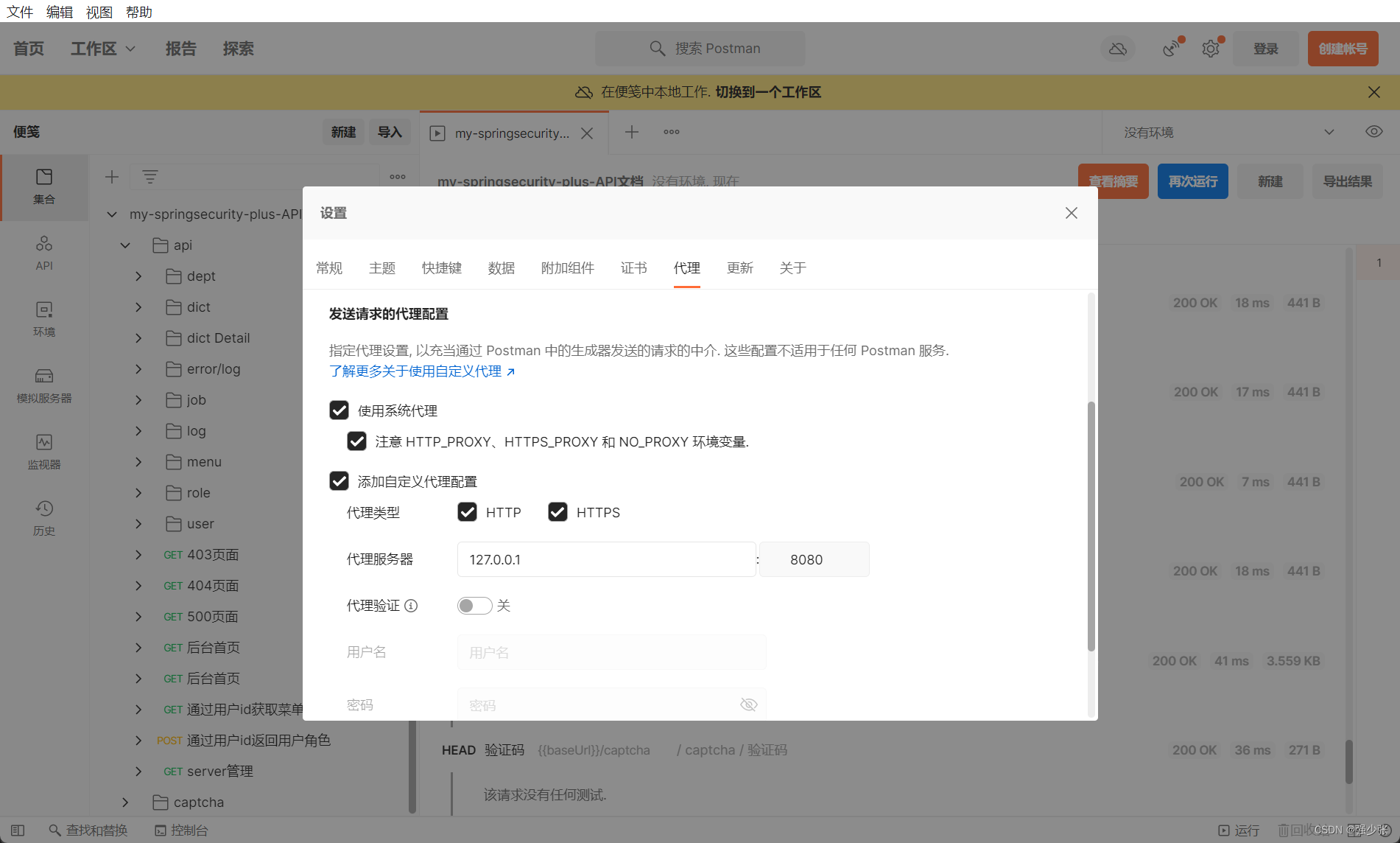Expand the dict Detail folder
This screenshot has width=1400, height=843.
point(138,338)
